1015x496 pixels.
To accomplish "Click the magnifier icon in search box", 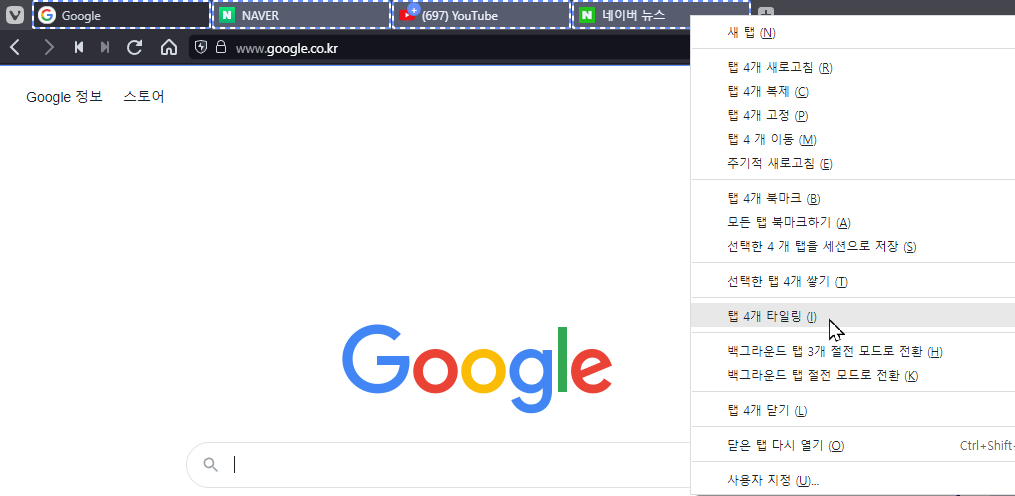I will [x=210, y=464].
